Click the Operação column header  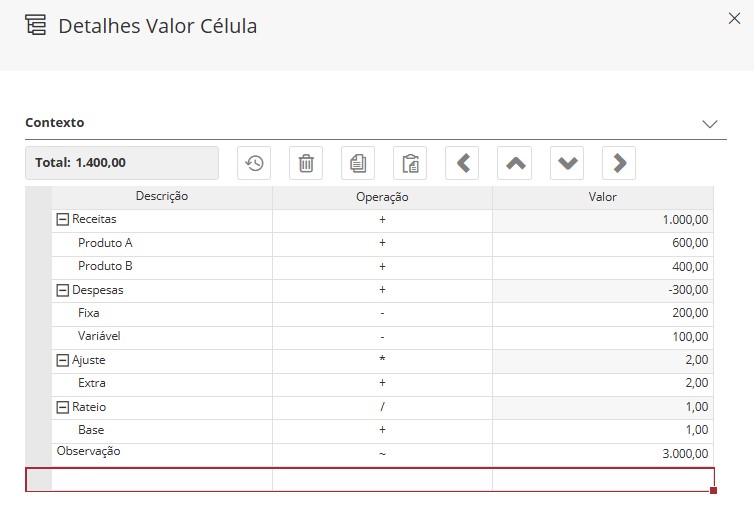pyautogui.click(x=382, y=197)
